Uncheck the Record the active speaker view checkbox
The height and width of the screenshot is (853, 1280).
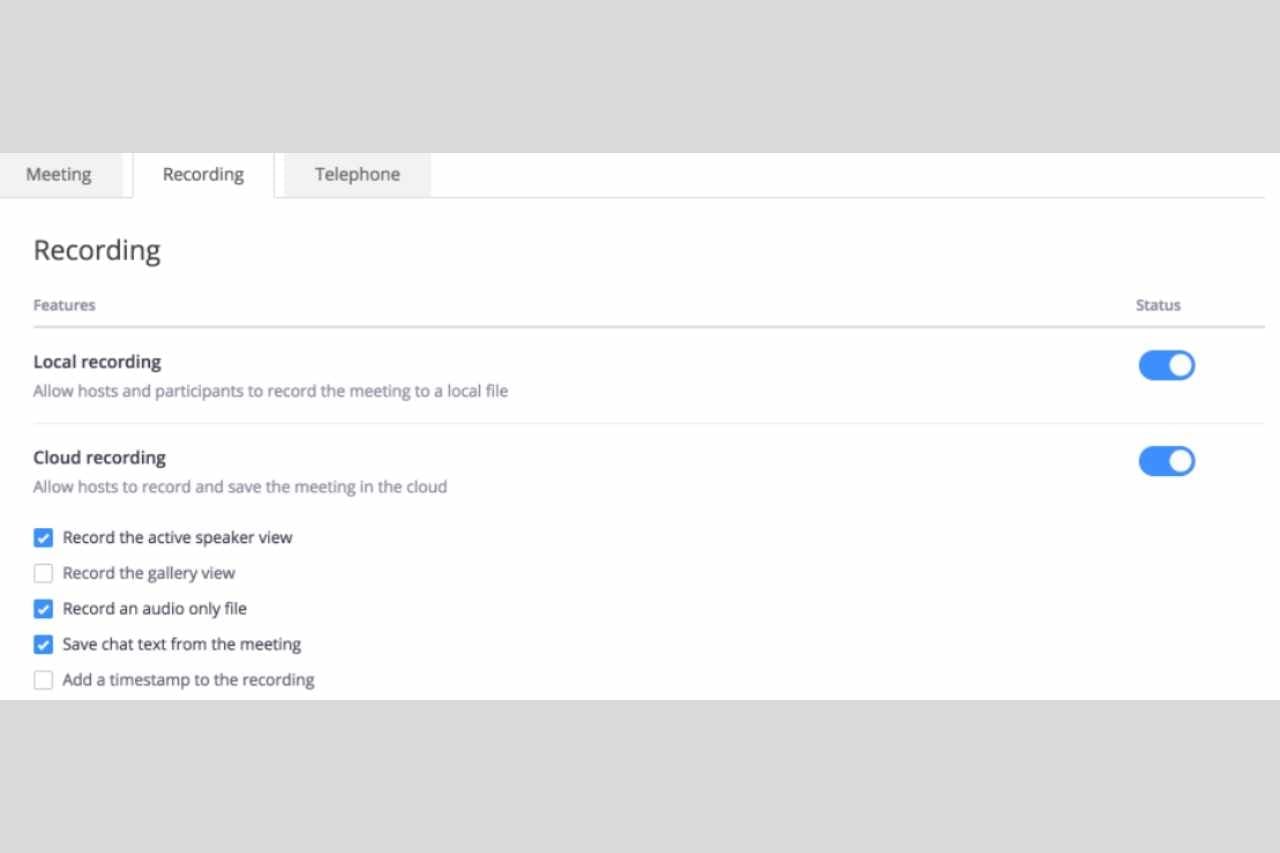[x=44, y=538]
